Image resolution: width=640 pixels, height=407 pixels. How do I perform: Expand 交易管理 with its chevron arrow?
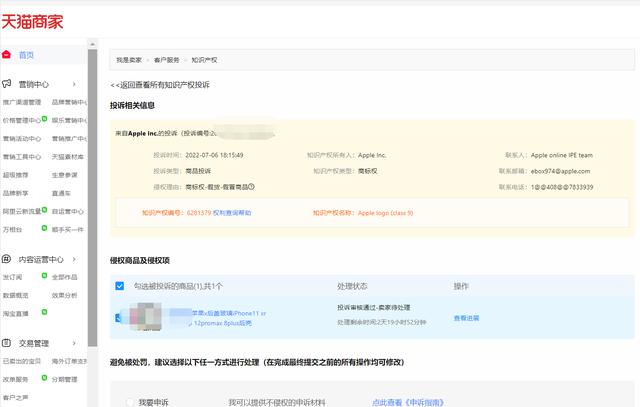(x=74, y=343)
